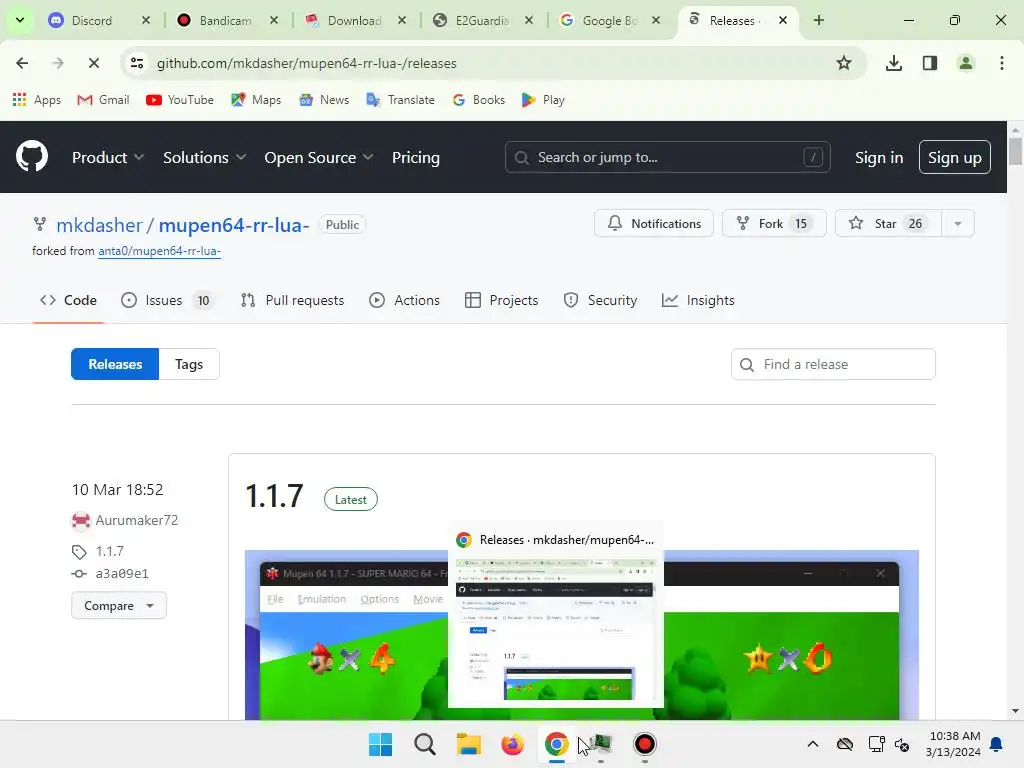Open a new browser tab
1024x768 pixels.
pyautogui.click(x=819, y=20)
